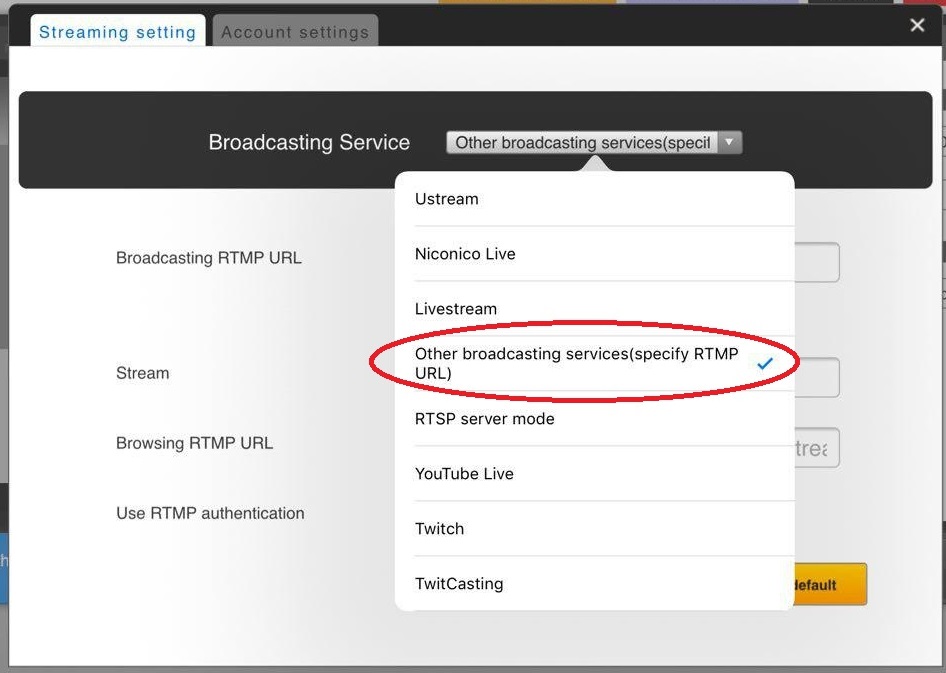Screen dimensions: 946x673
Task: Pick Livestream from the dropdown list
Action: (594, 309)
